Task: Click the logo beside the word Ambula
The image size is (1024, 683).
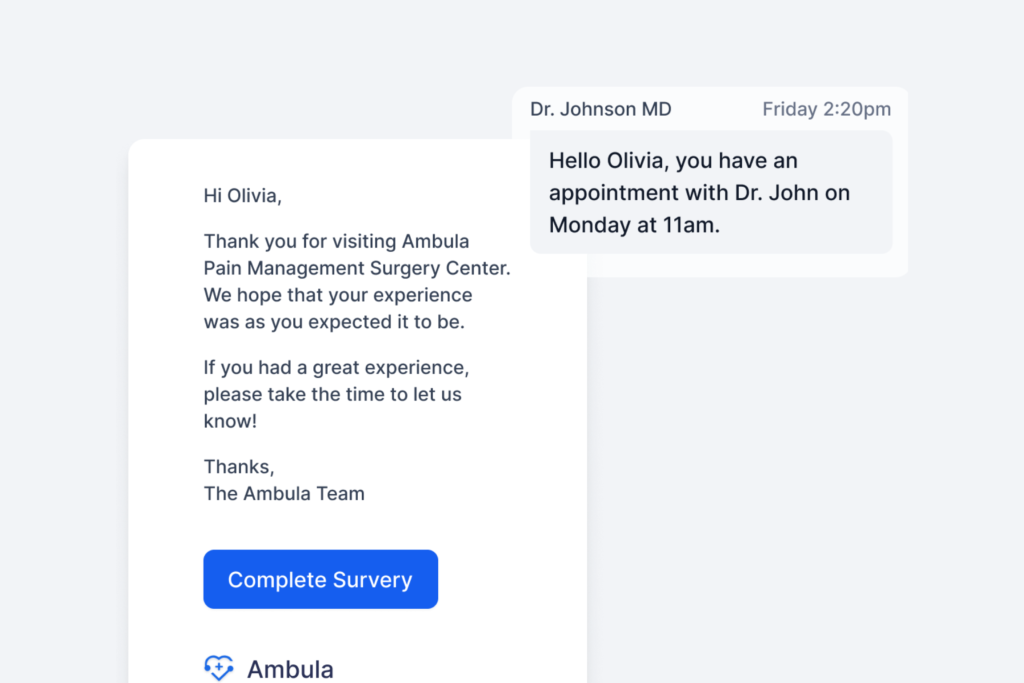Action: pyautogui.click(x=219, y=667)
